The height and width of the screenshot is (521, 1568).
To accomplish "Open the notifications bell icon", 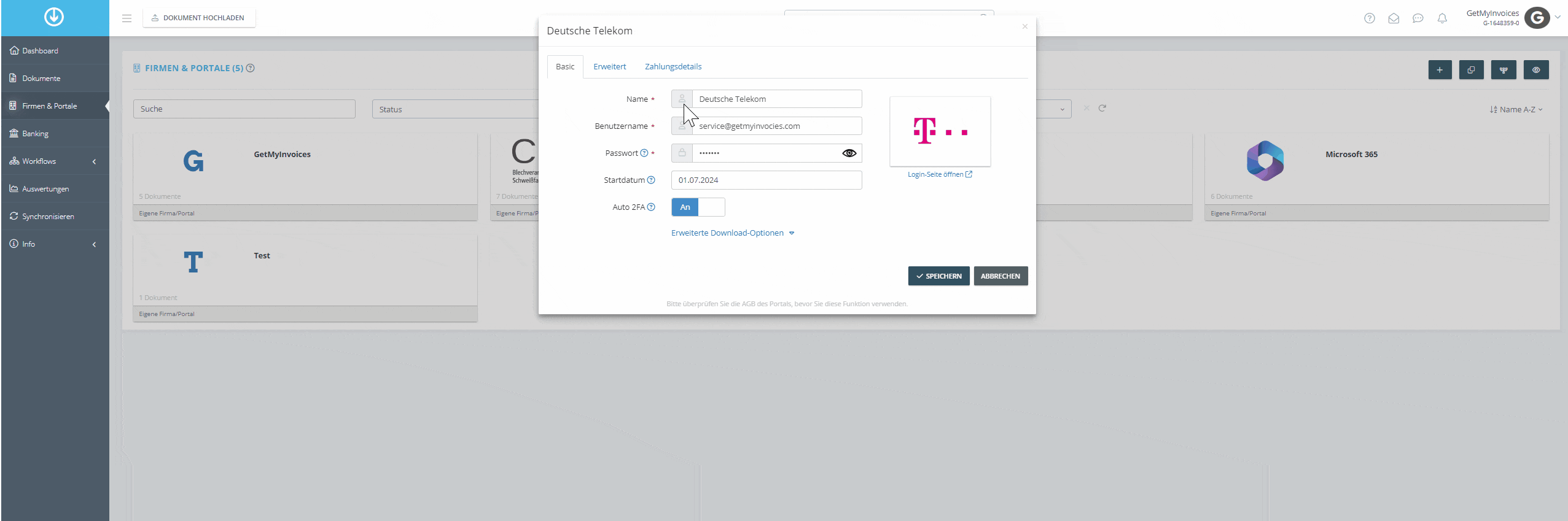I will point(1442,18).
